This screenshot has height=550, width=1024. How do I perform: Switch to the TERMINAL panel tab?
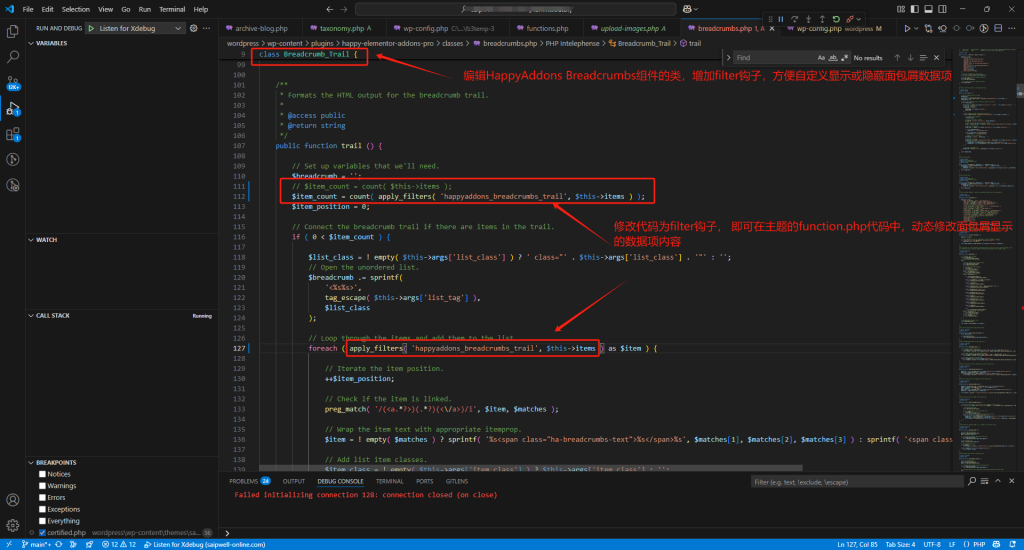tap(389, 481)
